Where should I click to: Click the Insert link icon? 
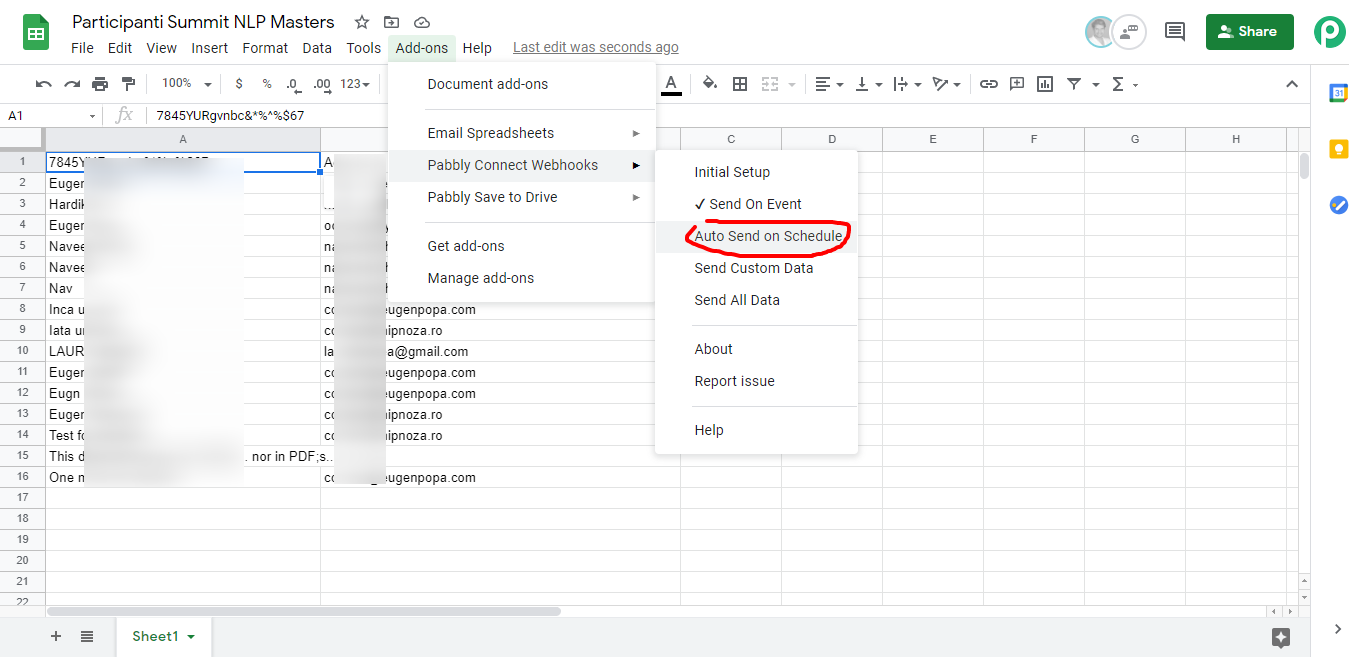989,84
